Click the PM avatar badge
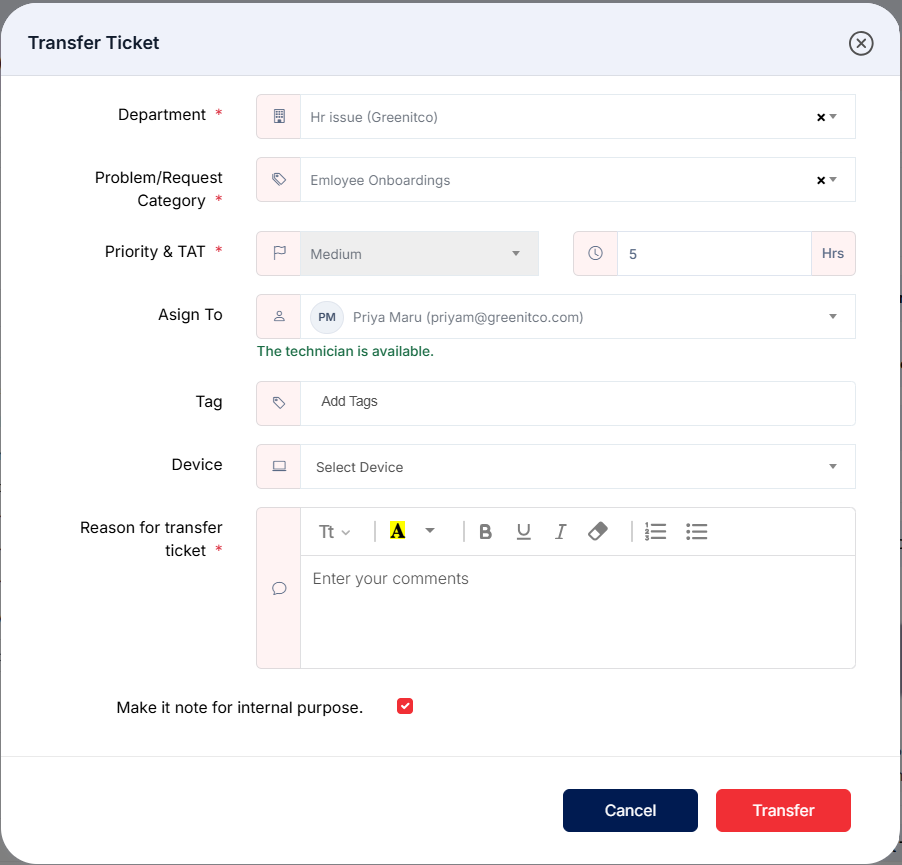The width and height of the screenshot is (902, 865). pyautogui.click(x=327, y=317)
